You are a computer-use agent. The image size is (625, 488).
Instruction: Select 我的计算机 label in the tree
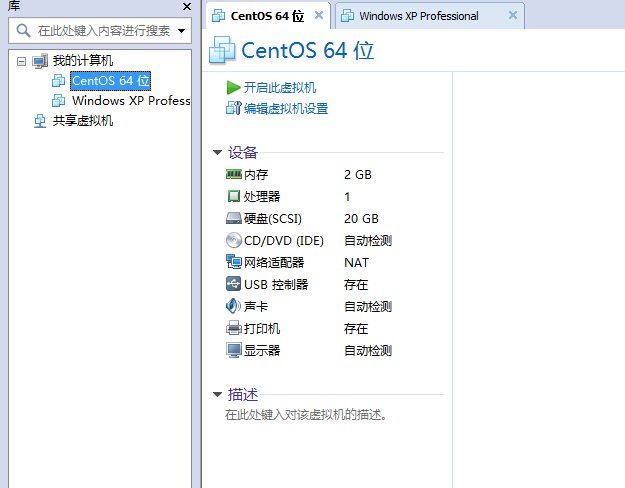[83, 61]
